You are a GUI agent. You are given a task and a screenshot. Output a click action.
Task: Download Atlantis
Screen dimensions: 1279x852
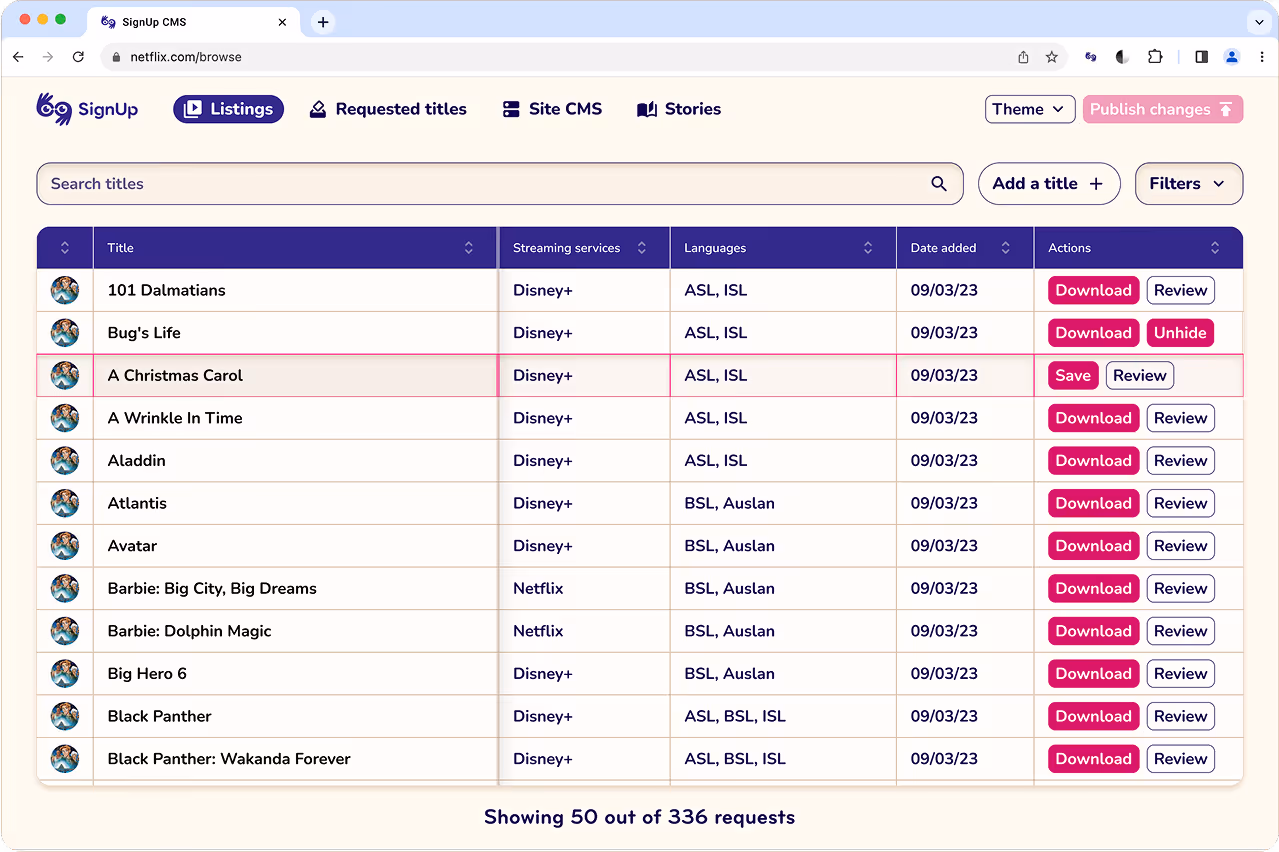coord(1093,503)
